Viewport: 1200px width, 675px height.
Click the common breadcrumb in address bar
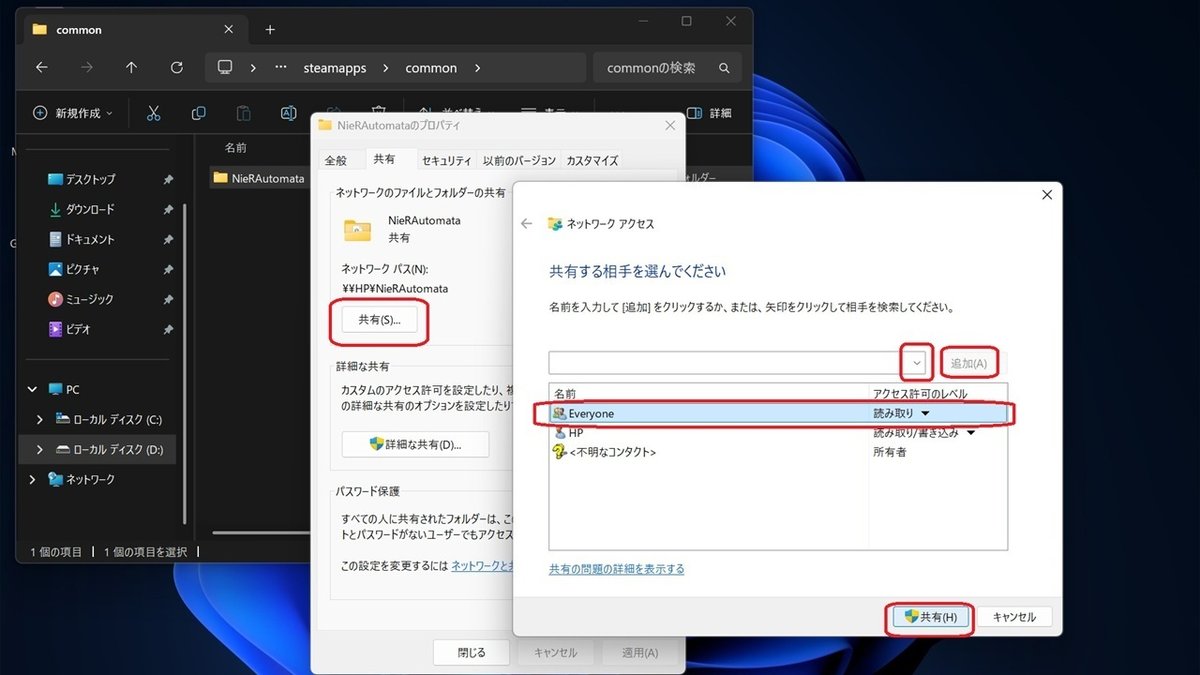point(431,68)
